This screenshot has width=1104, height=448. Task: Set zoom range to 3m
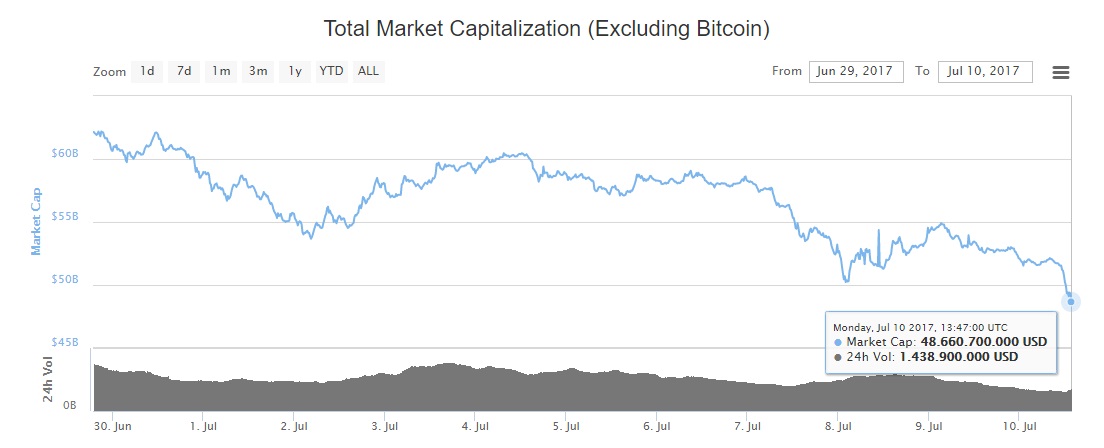258,71
